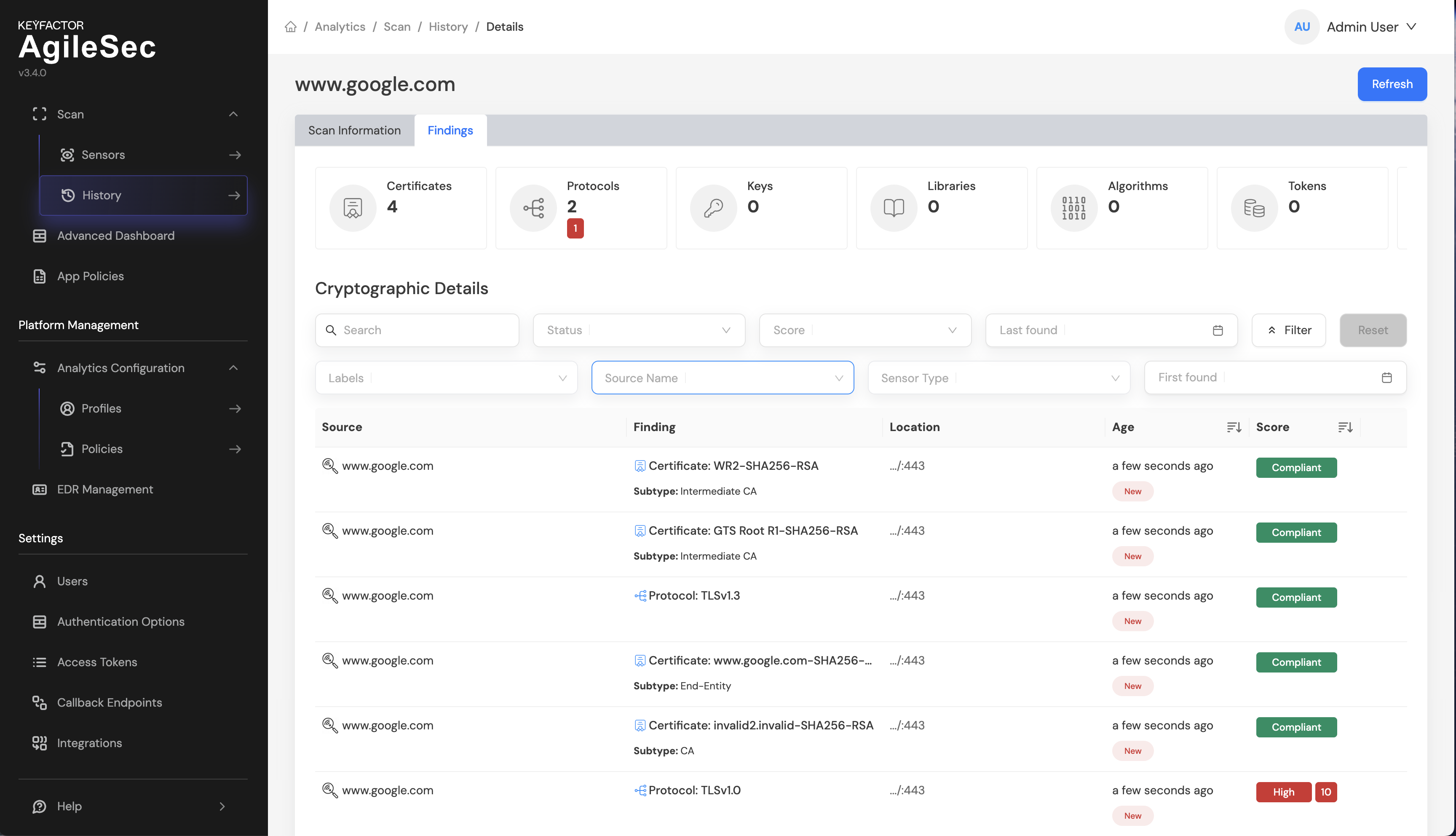
Task: Switch to the Scan Information tab
Action: [x=354, y=130]
